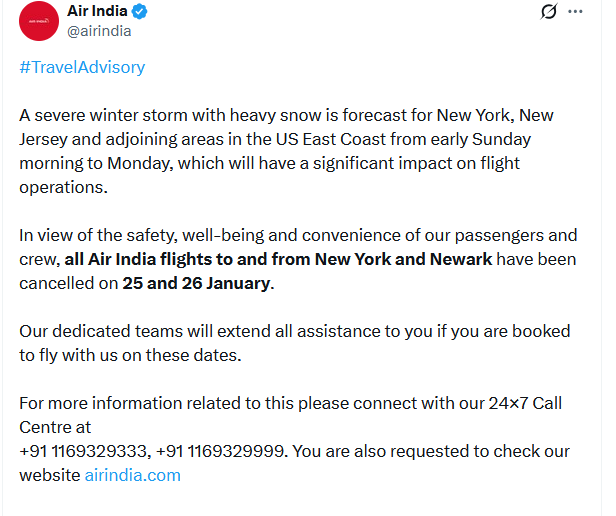
Task: Click the words "Centre at"
Action: 55,427
